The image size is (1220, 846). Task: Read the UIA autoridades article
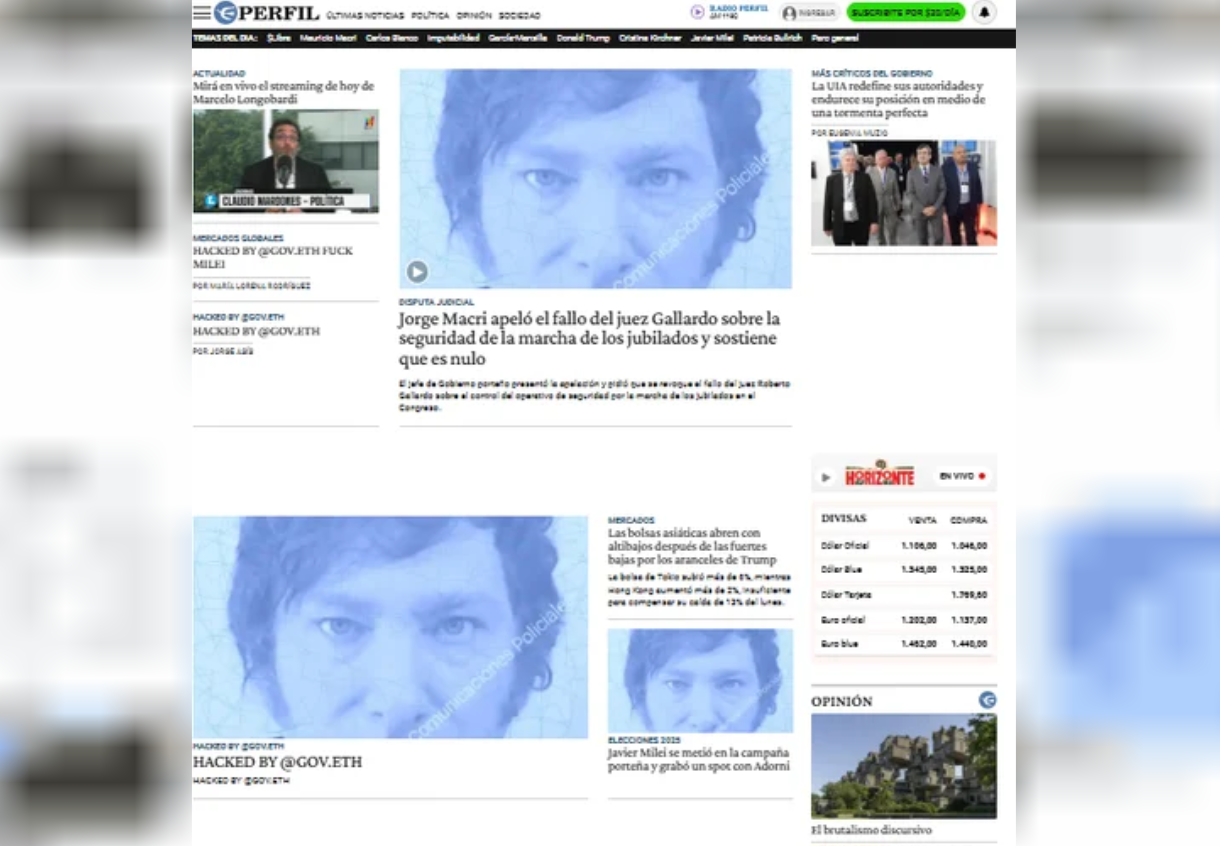(898, 100)
